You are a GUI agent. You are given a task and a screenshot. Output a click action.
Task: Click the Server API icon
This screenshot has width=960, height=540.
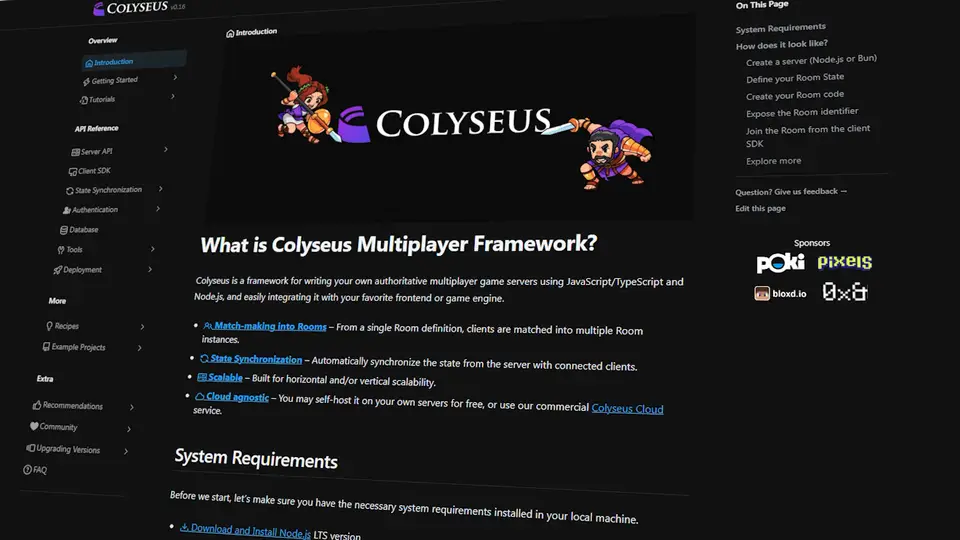tap(75, 152)
